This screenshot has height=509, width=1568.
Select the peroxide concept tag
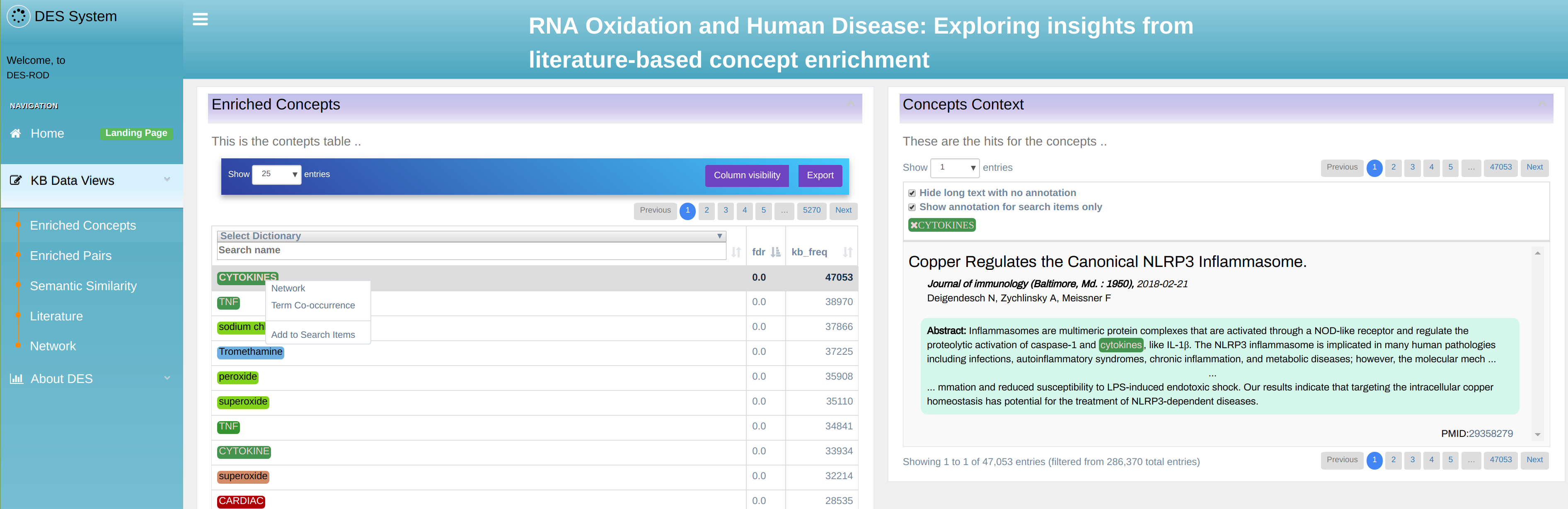(238, 377)
